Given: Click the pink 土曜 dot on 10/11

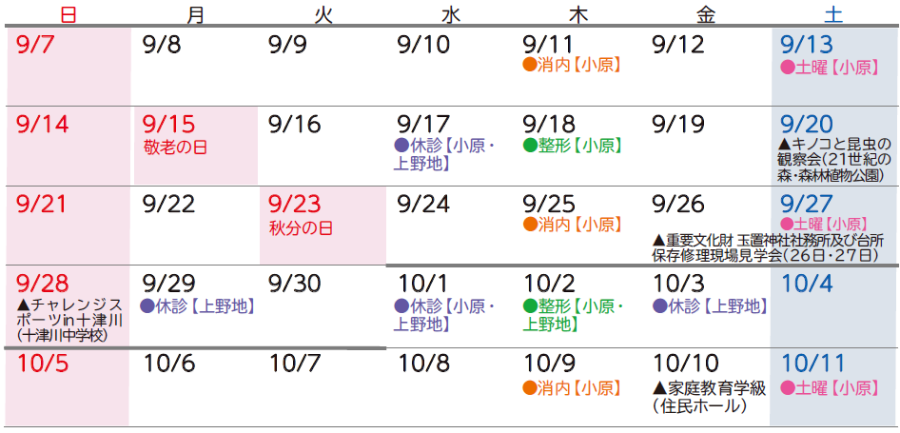Looking at the screenshot, I should [787, 386].
